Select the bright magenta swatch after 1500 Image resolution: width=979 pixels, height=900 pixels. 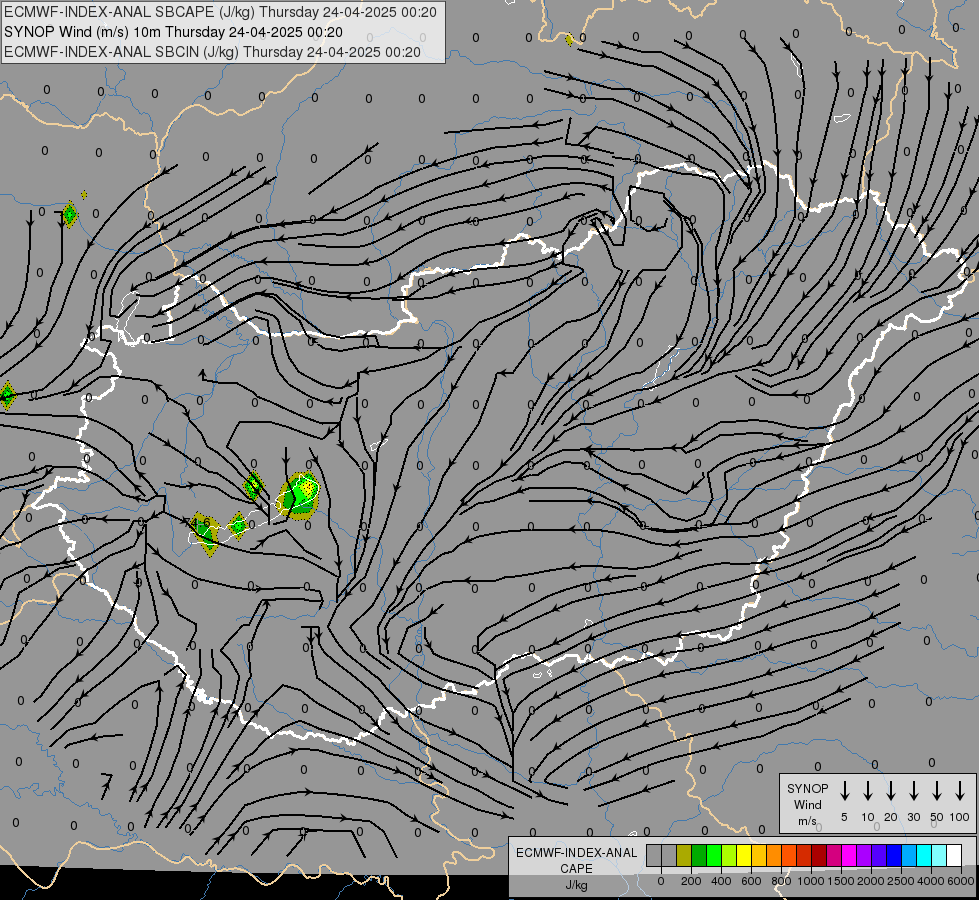(849, 856)
